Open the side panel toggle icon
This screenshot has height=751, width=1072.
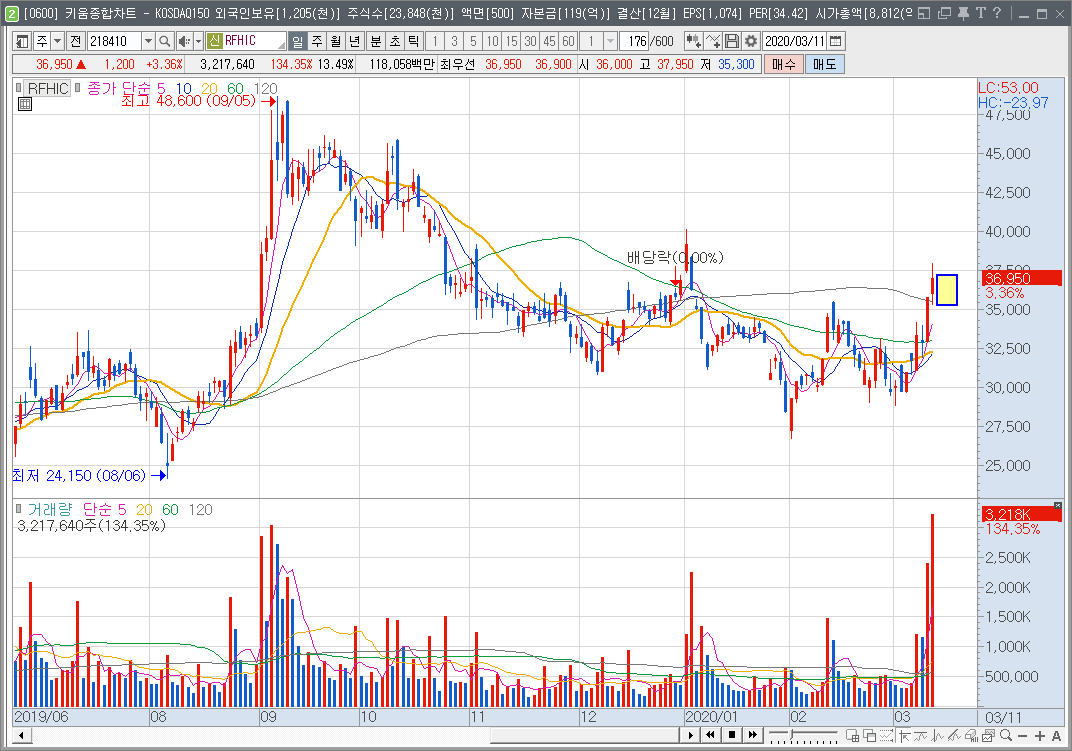click(x=22, y=42)
